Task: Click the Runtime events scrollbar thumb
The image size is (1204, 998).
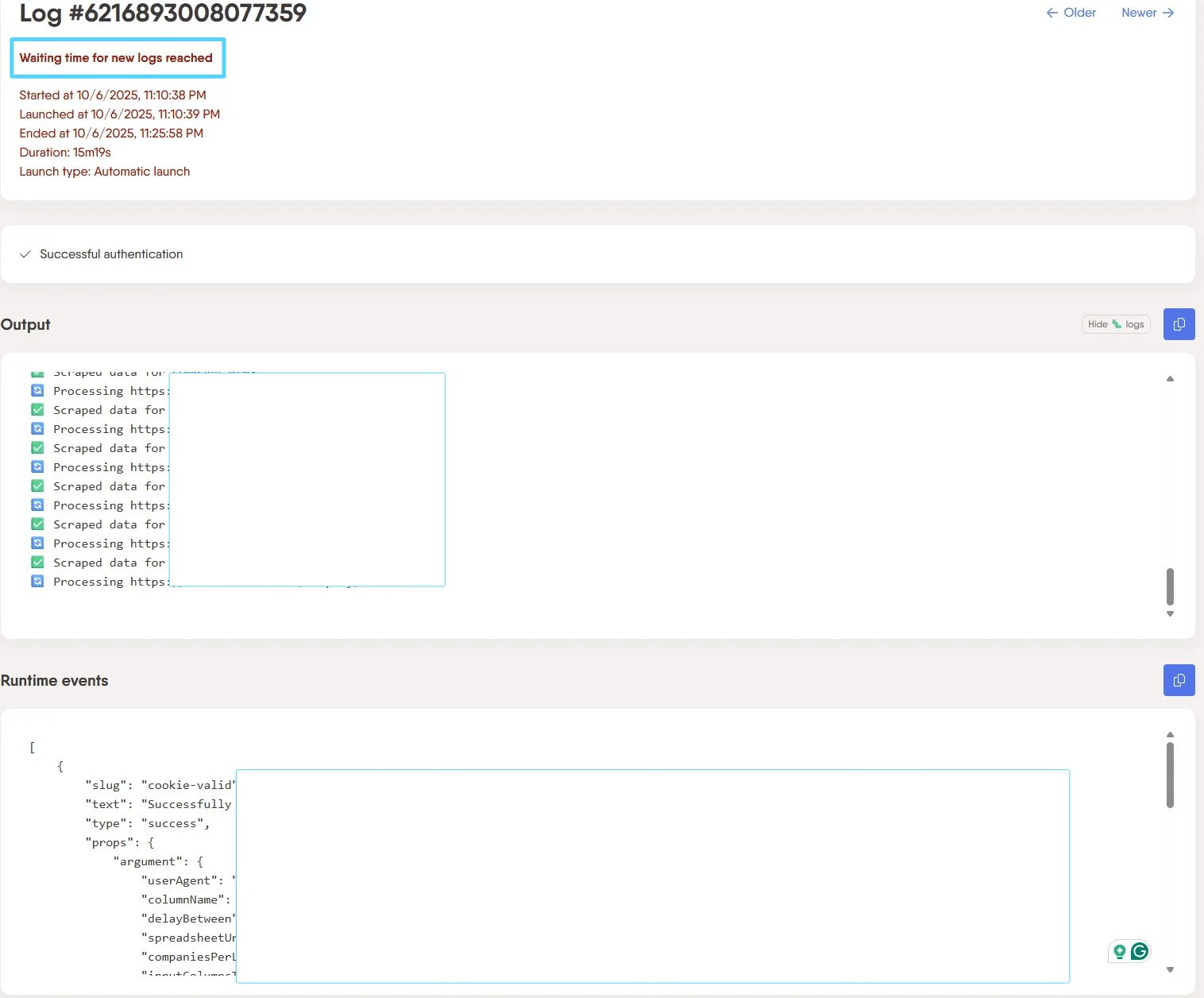Action: coord(1170,775)
